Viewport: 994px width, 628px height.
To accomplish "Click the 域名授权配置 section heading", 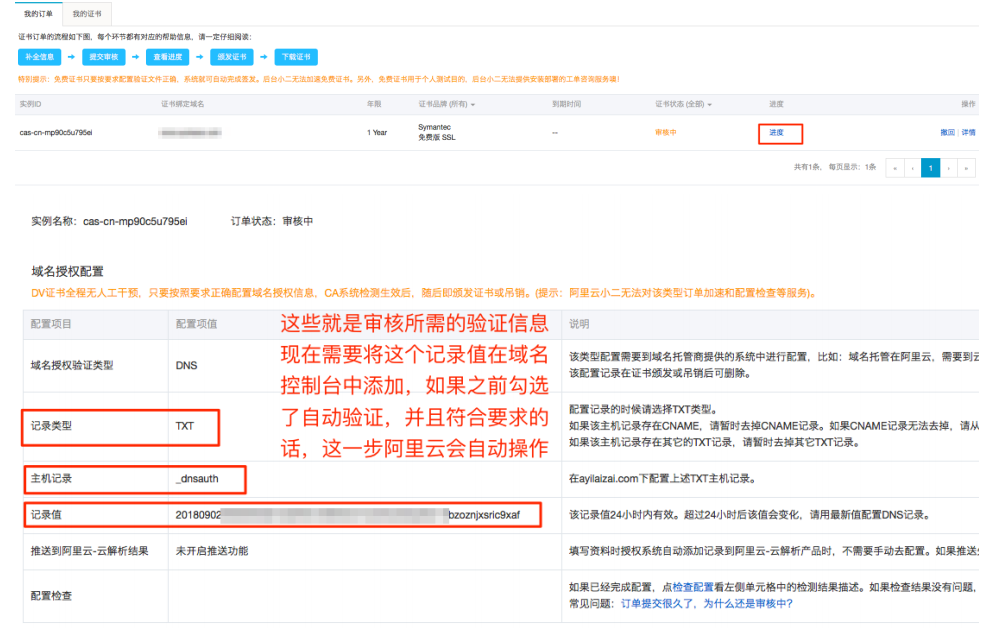I will pyautogui.click(x=67, y=272).
